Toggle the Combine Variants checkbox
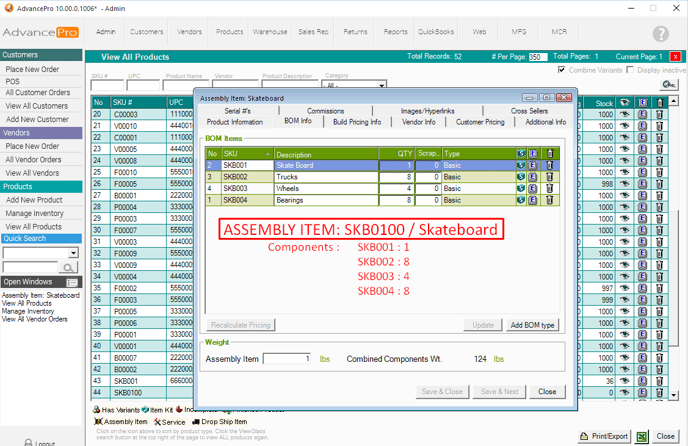688x446 pixels. pos(562,70)
